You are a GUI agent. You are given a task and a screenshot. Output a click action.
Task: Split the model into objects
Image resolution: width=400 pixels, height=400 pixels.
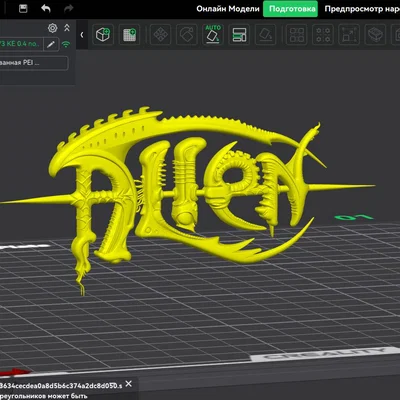(296, 35)
